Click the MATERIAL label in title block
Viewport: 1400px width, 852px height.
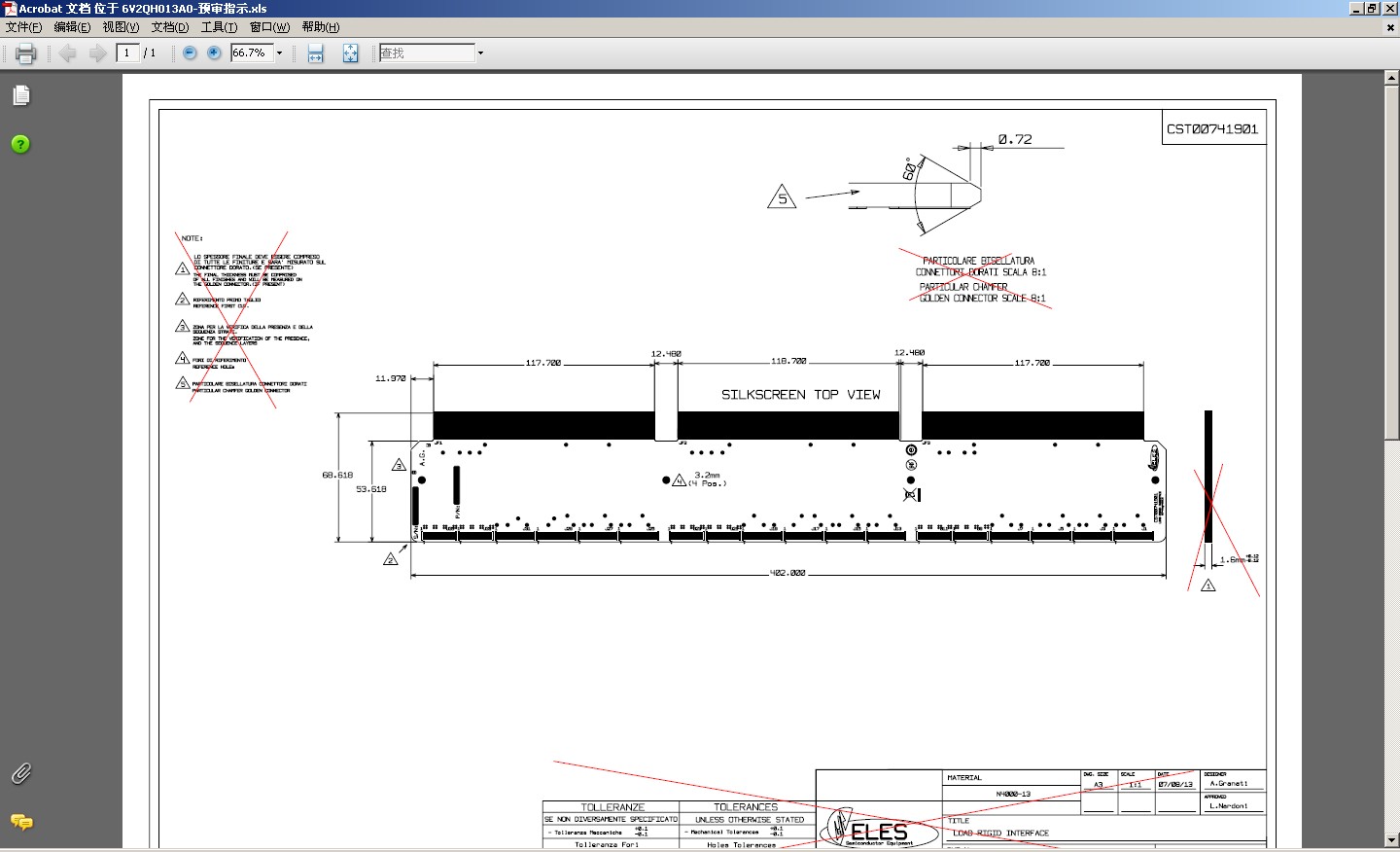click(x=964, y=778)
